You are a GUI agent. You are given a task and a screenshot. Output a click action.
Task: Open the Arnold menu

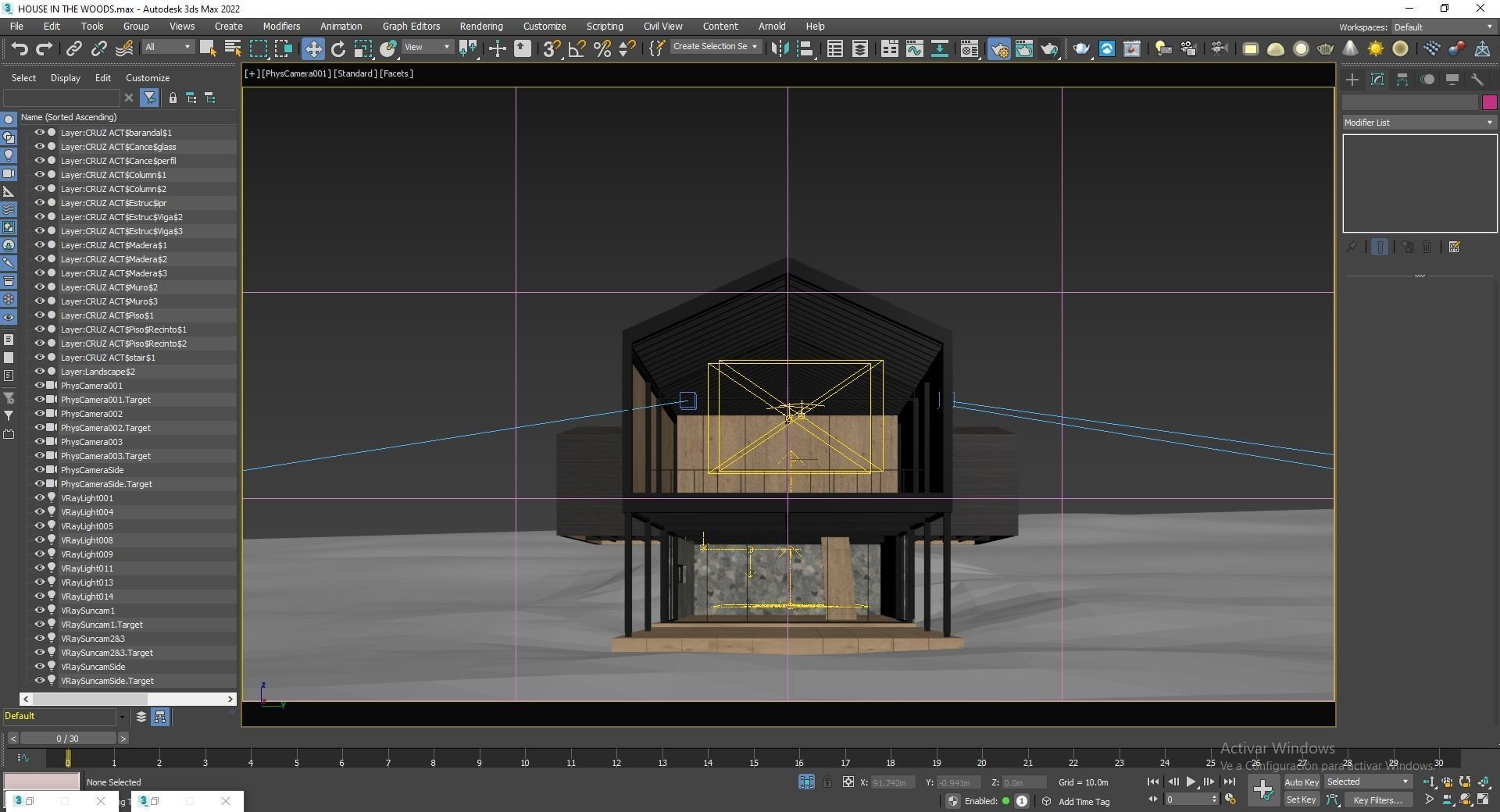(x=772, y=26)
